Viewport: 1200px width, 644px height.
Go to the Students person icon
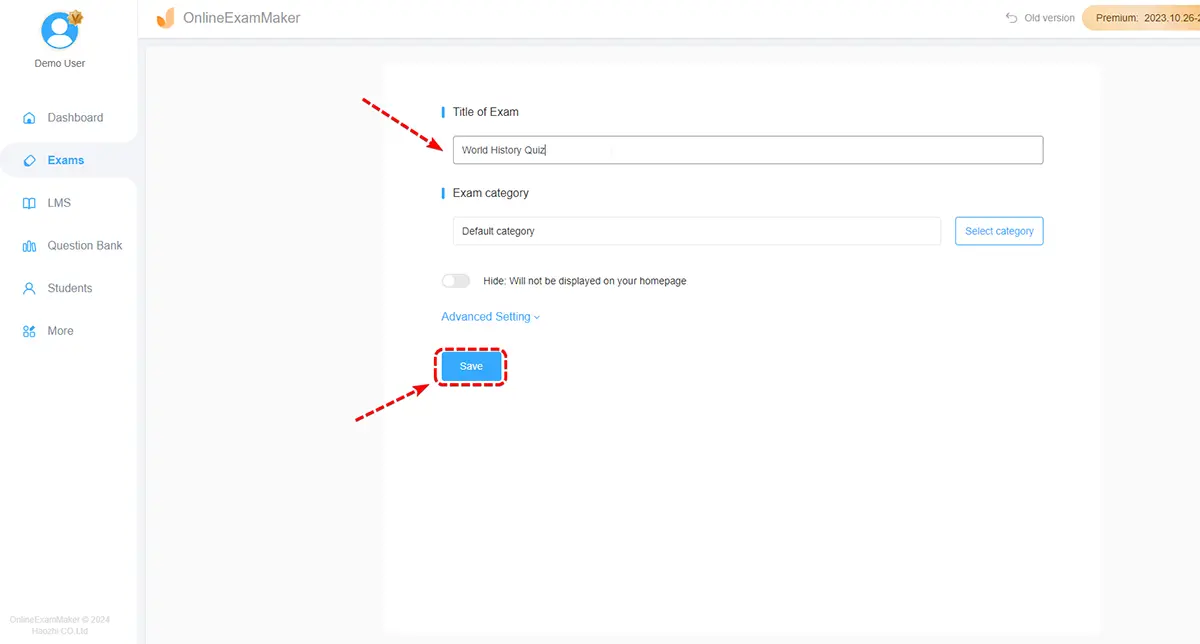click(29, 288)
